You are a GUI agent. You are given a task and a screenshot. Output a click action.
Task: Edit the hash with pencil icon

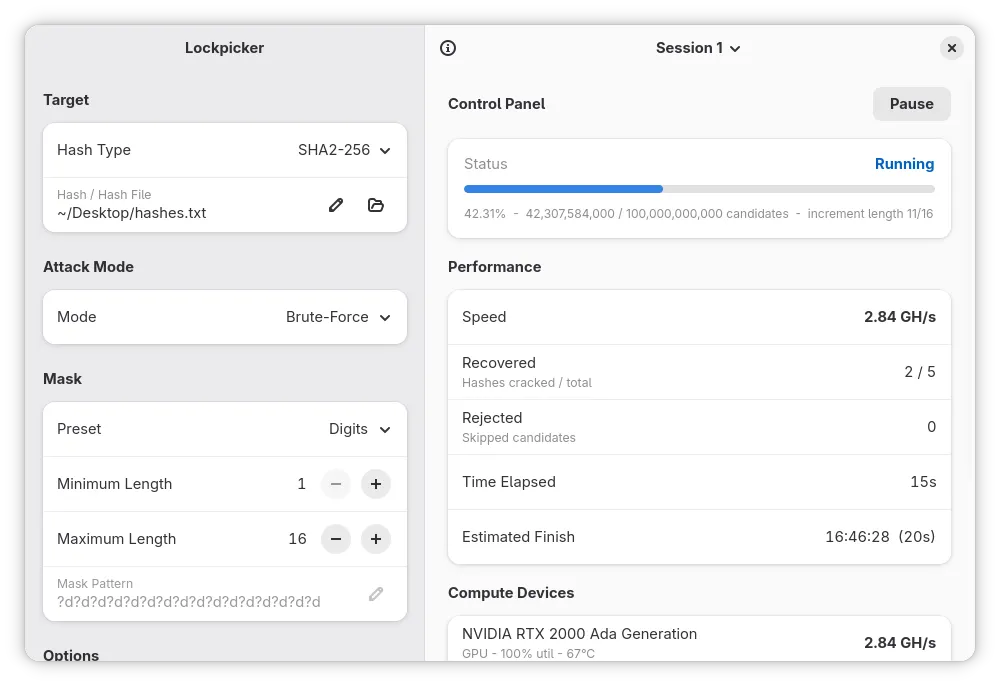click(x=336, y=205)
